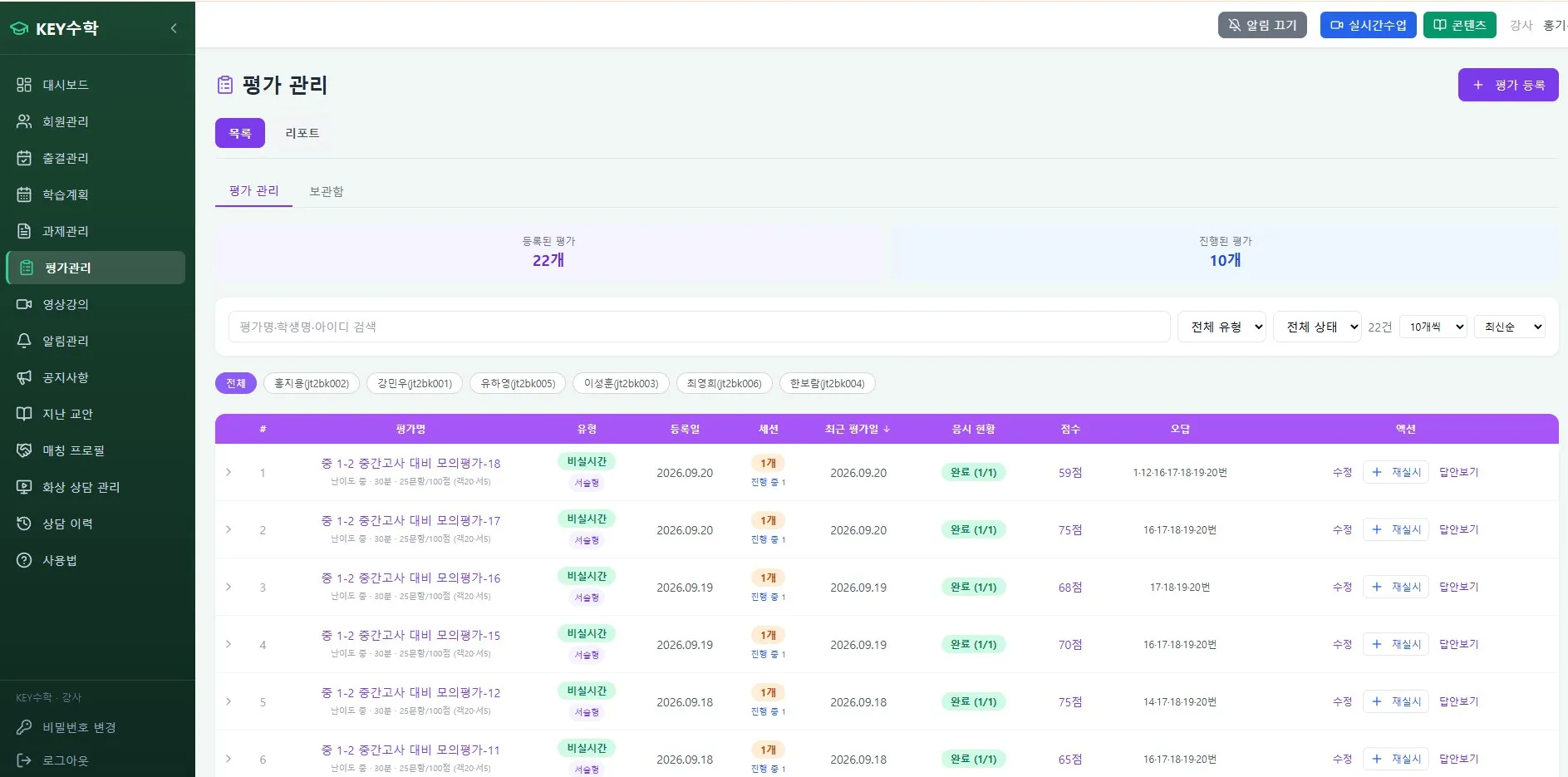1568x777 pixels.
Task: Open 알림관리 notification settings
Action: pos(96,341)
